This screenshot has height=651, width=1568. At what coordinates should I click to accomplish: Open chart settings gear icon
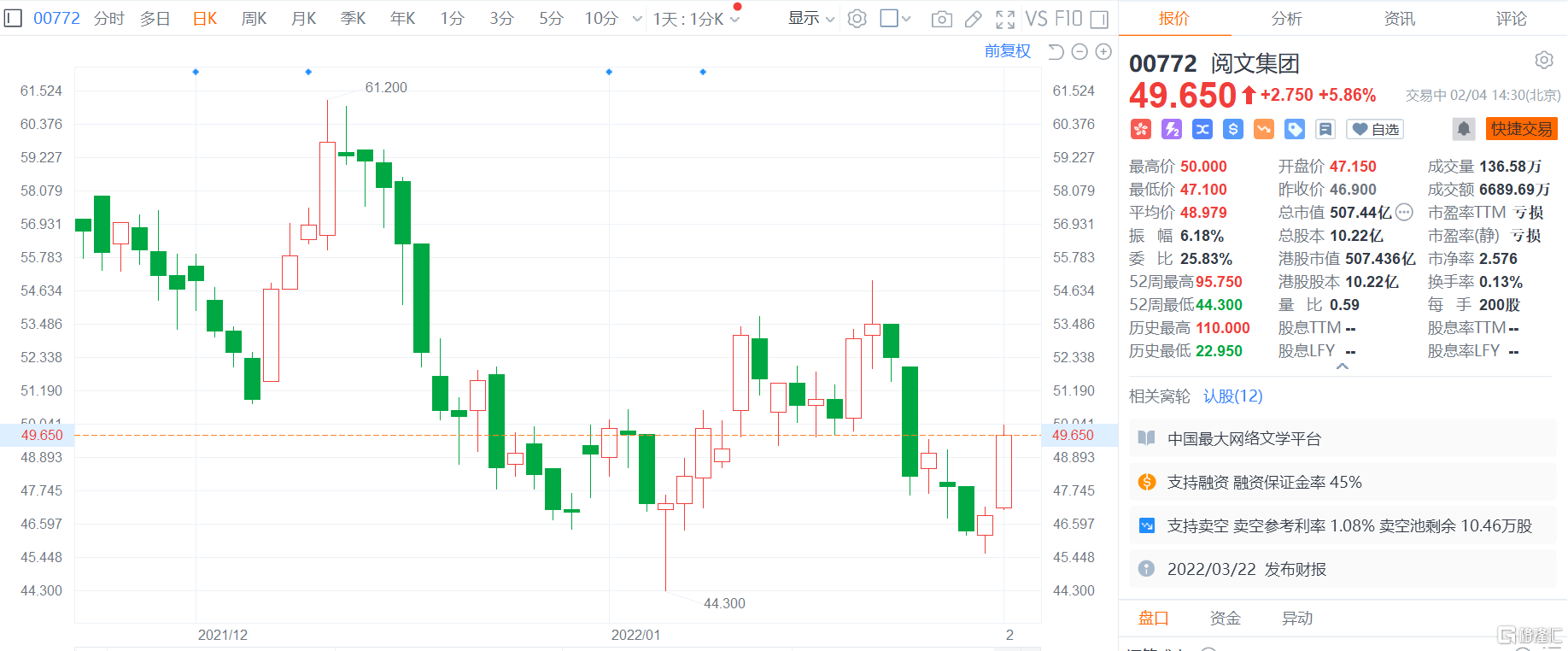point(857,19)
